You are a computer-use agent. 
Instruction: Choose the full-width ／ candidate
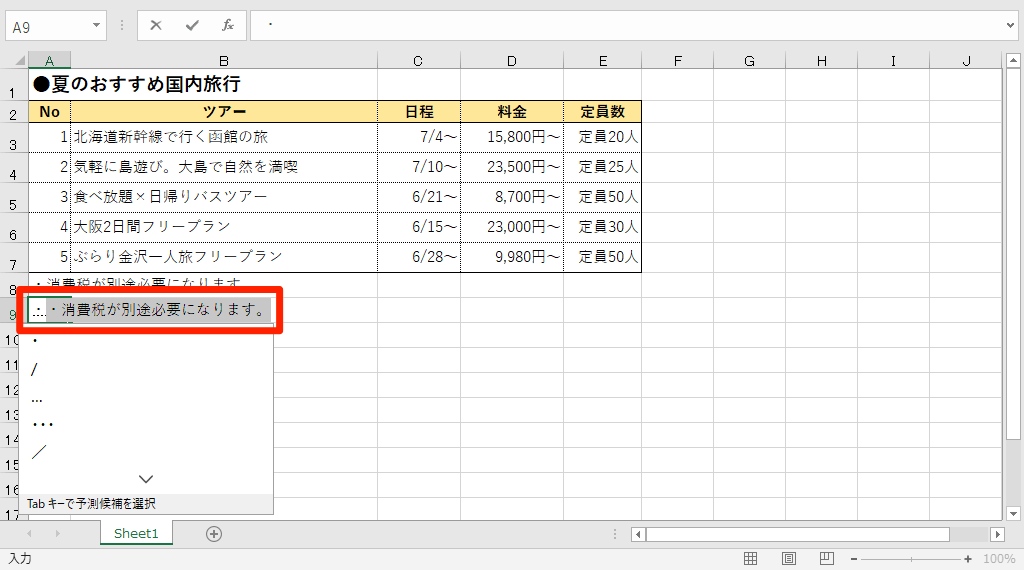point(146,452)
